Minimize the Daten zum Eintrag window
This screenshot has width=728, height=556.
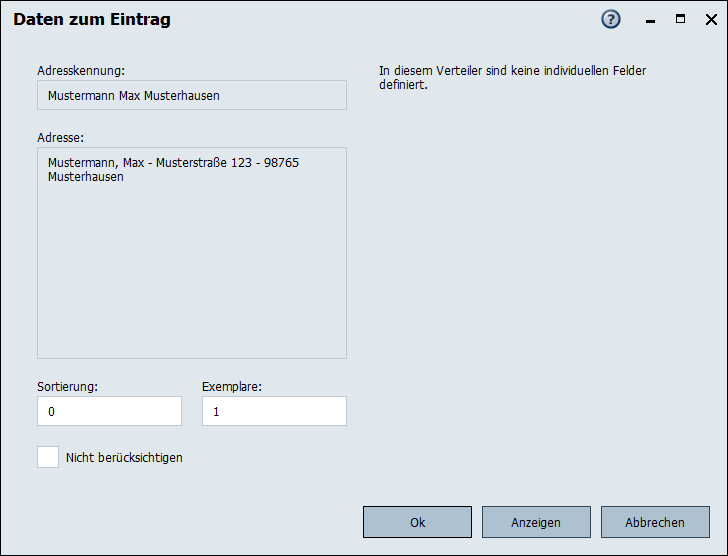click(650, 20)
